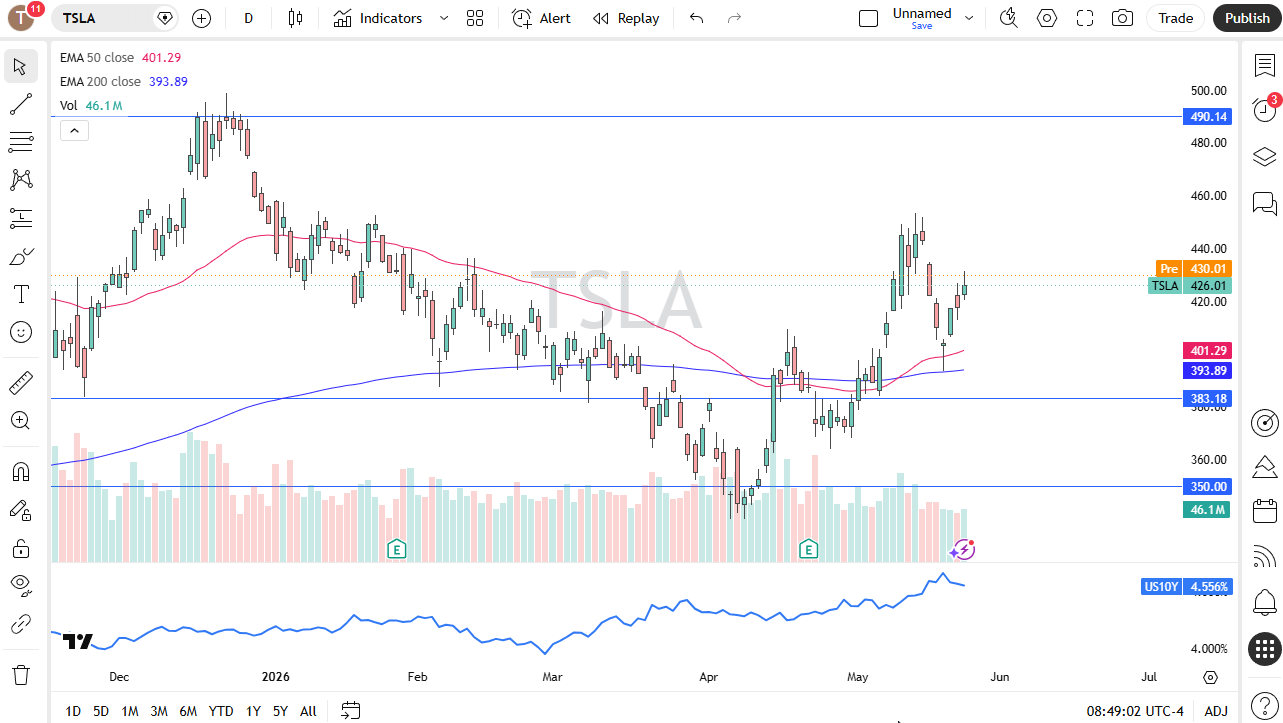Toggle ADJ adjusted data setting
The image size is (1283, 723).
point(1216,711)
